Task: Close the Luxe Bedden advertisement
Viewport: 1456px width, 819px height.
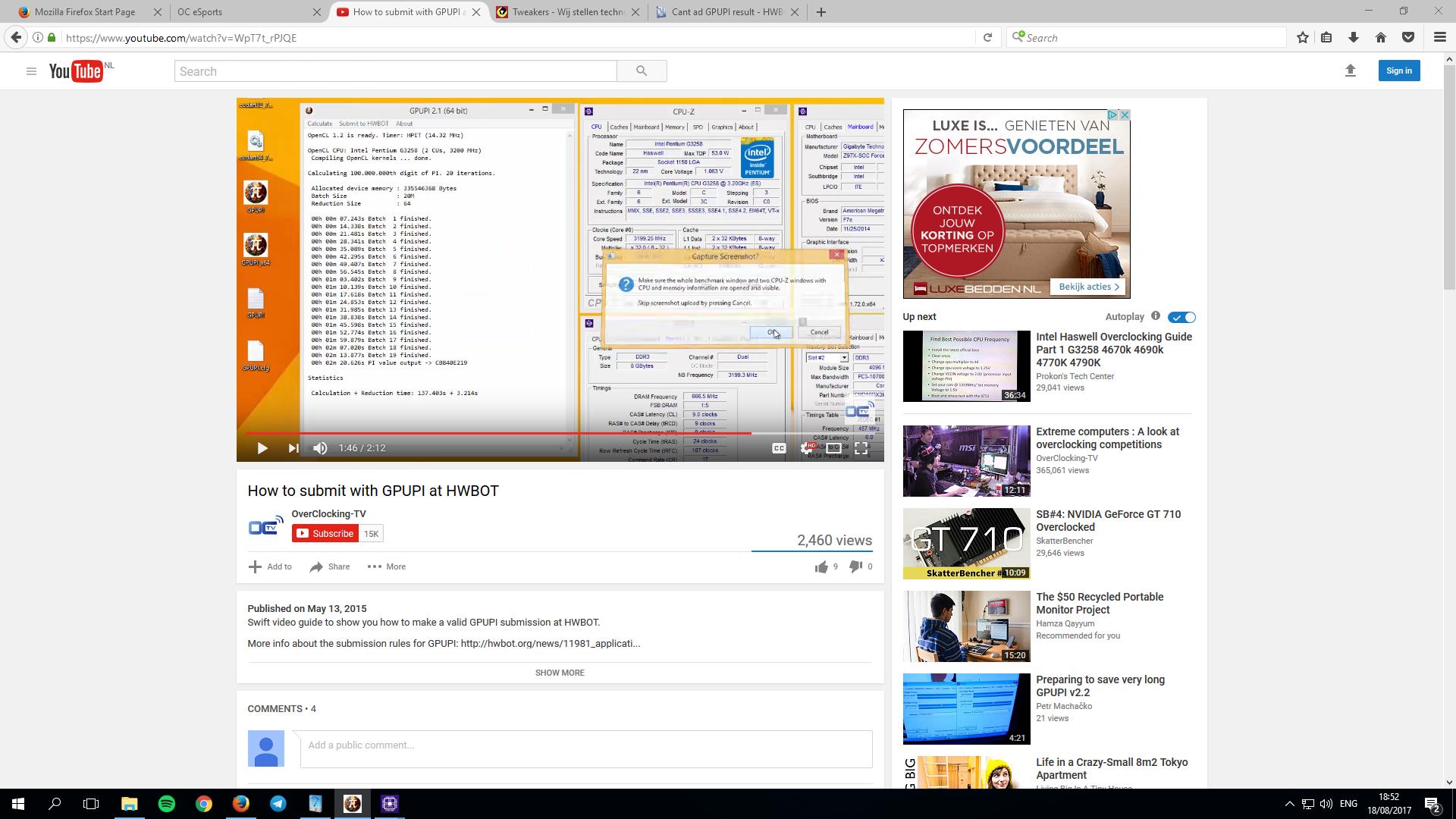Action: [x=1125, y=115]
